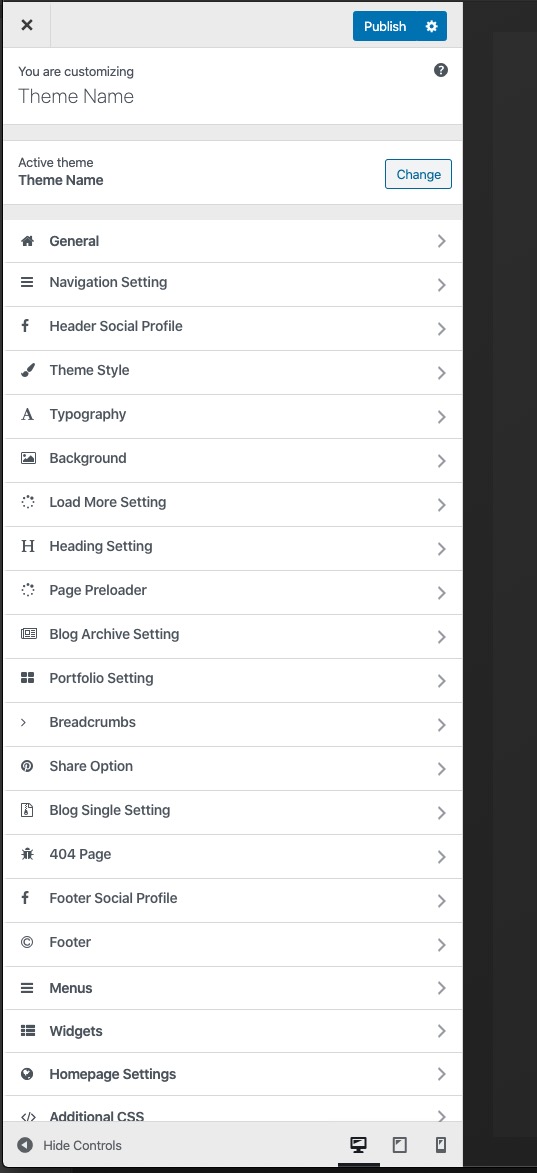537x1173 pixels.
Task: Expand the Breadcrumbs section chevron
Action: click(441, 725)
